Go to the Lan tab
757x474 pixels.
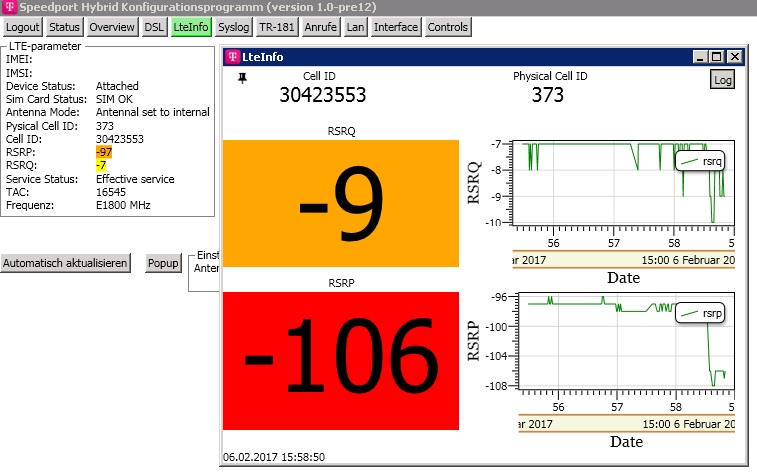355,27
